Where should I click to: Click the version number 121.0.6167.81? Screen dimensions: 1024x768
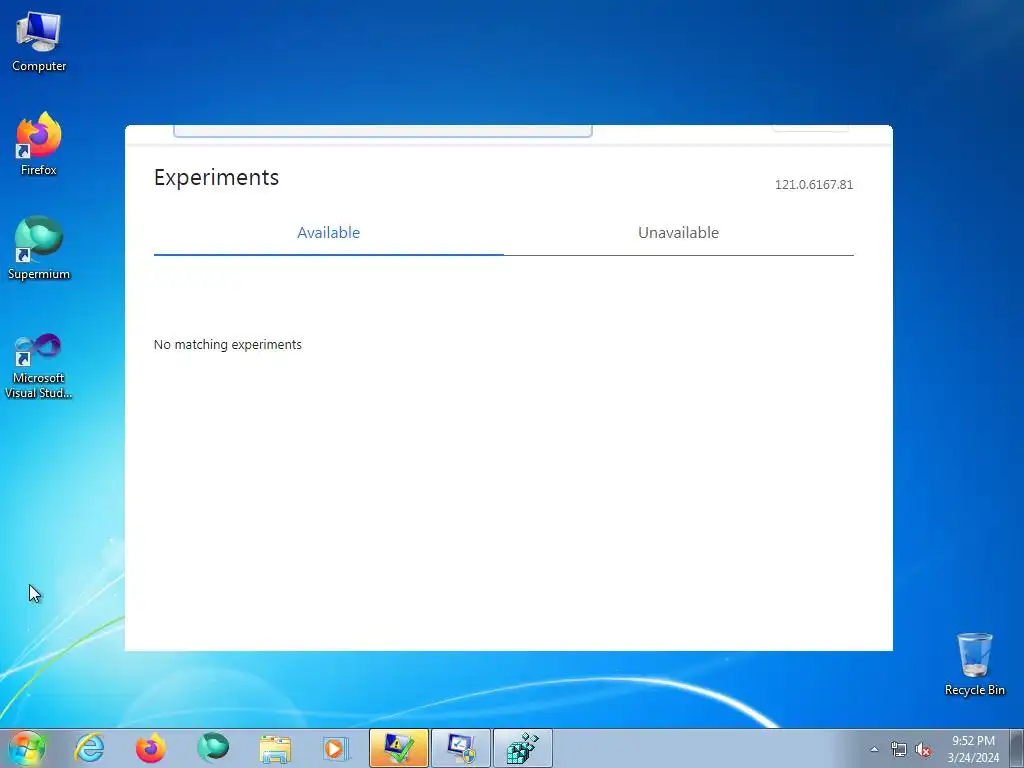[x=814, y=185]
